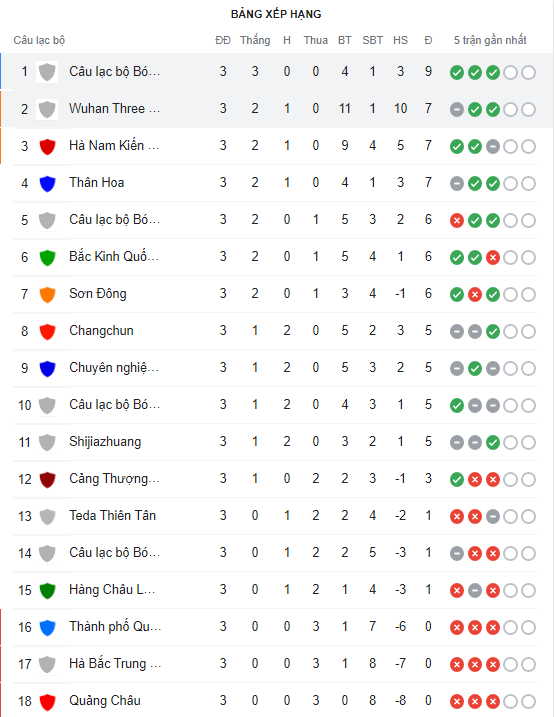Click the dark green shield for Hàng Châu
Viewport: 554px width, 717px height.
coord(48,590)
